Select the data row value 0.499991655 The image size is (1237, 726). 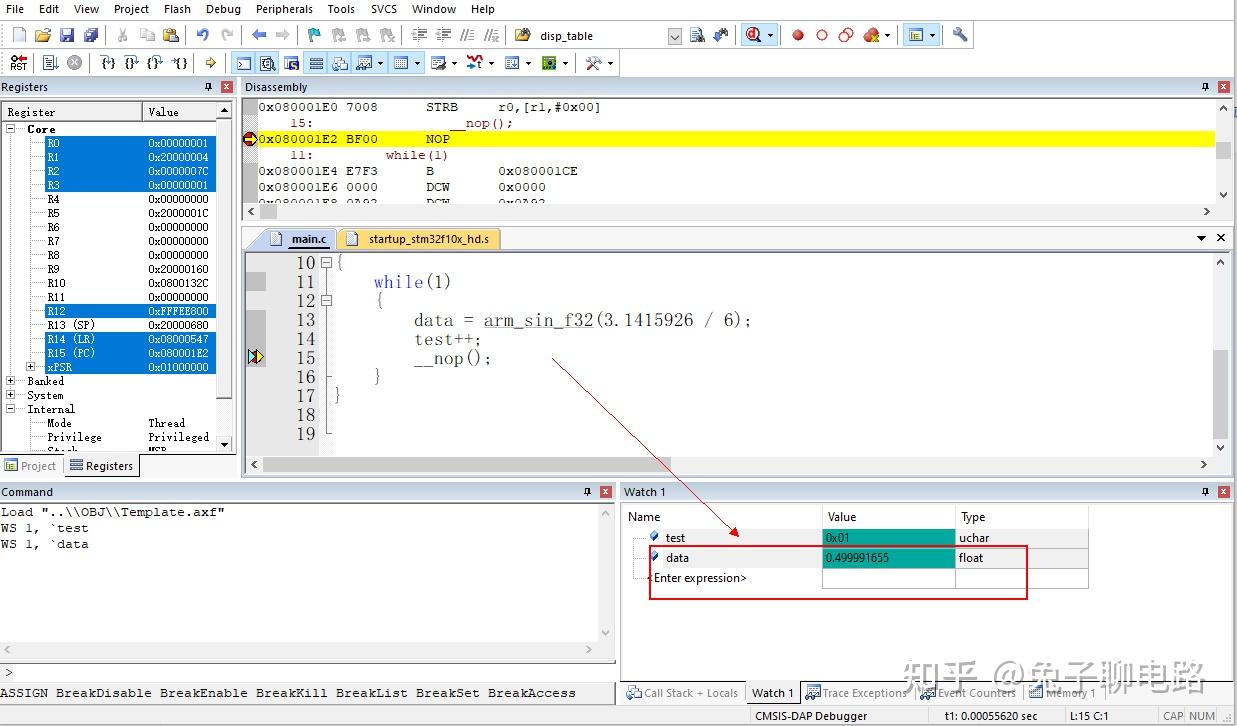coord(888,558)
